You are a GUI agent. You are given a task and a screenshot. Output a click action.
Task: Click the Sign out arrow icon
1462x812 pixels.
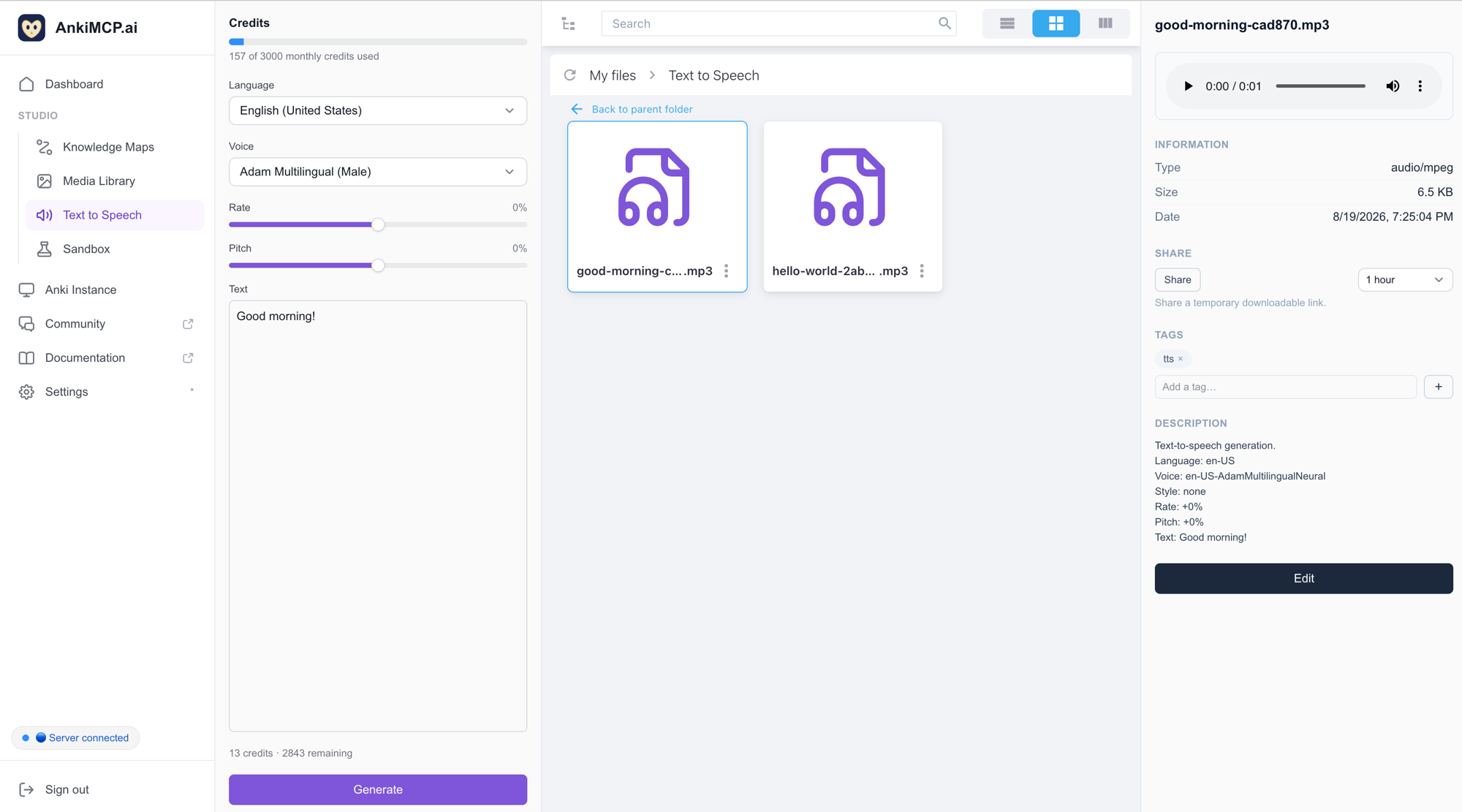pyautogui.click(x=26, y=789)
